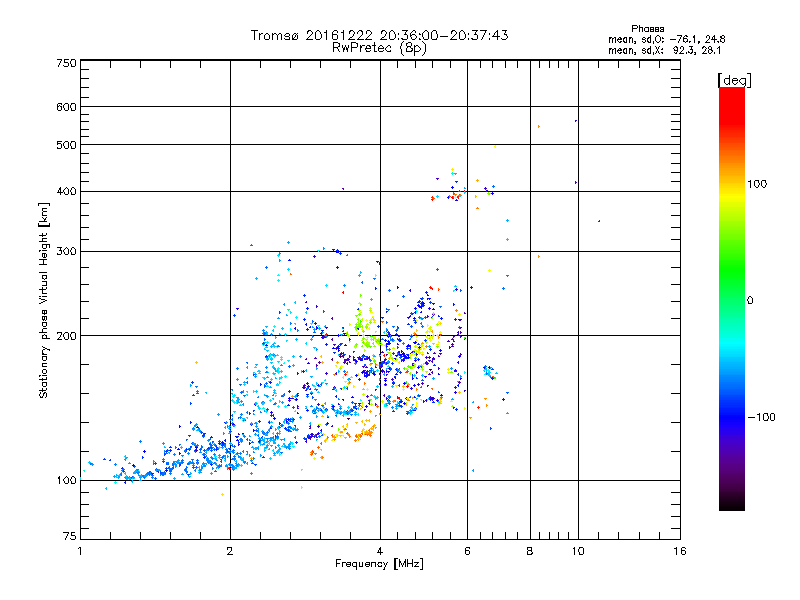The width and height of the screenshot is (800, 600).
Task: Click the 'Phases' statistics heading
Action: (647, 29)
